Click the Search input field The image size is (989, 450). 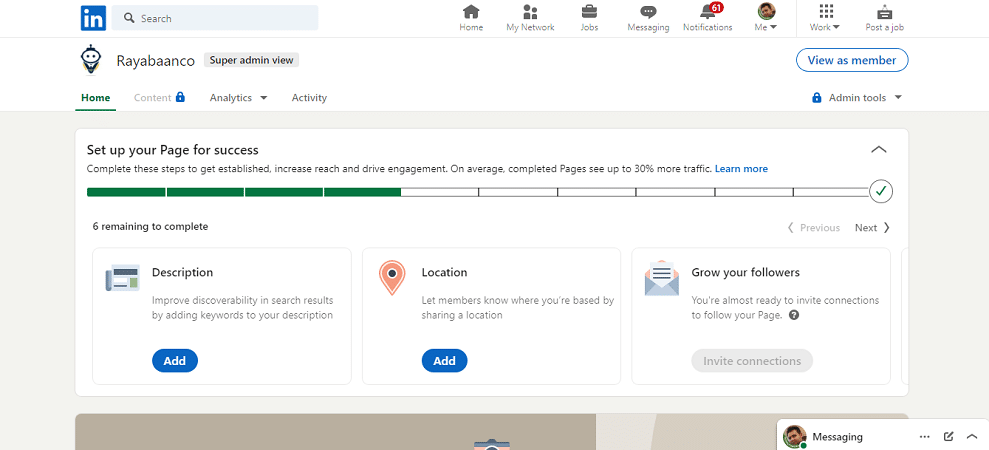tap(215, 18)
